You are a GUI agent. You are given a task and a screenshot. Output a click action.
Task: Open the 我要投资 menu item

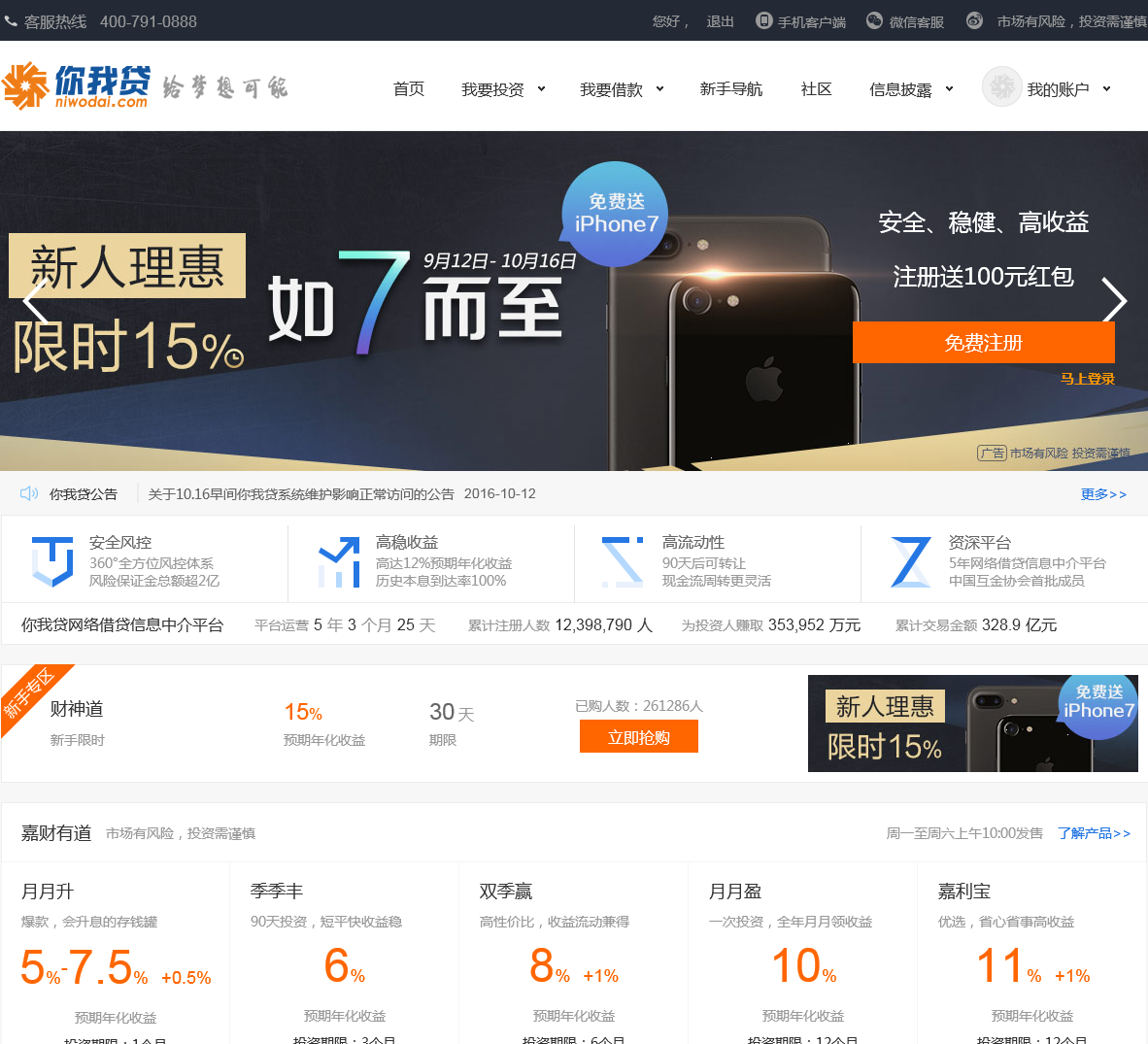pos(492,89)
